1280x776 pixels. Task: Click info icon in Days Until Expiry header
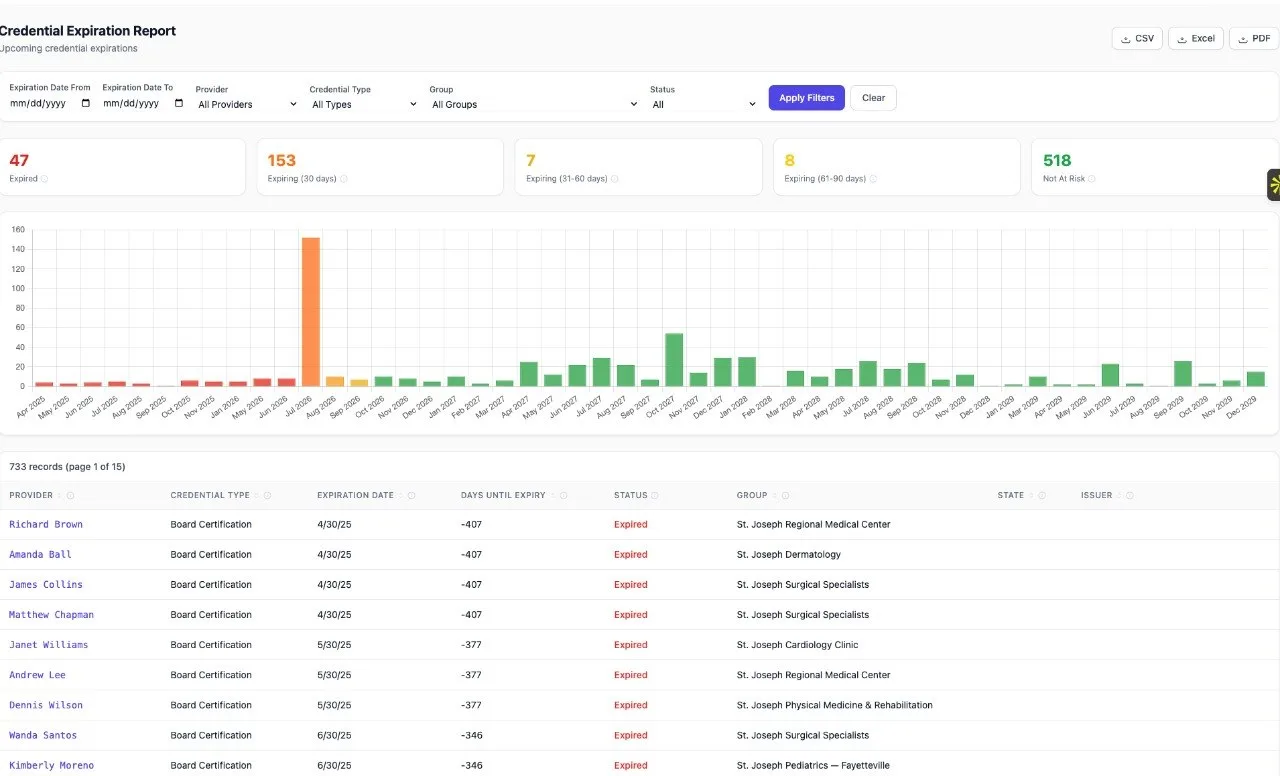(564, 495)
